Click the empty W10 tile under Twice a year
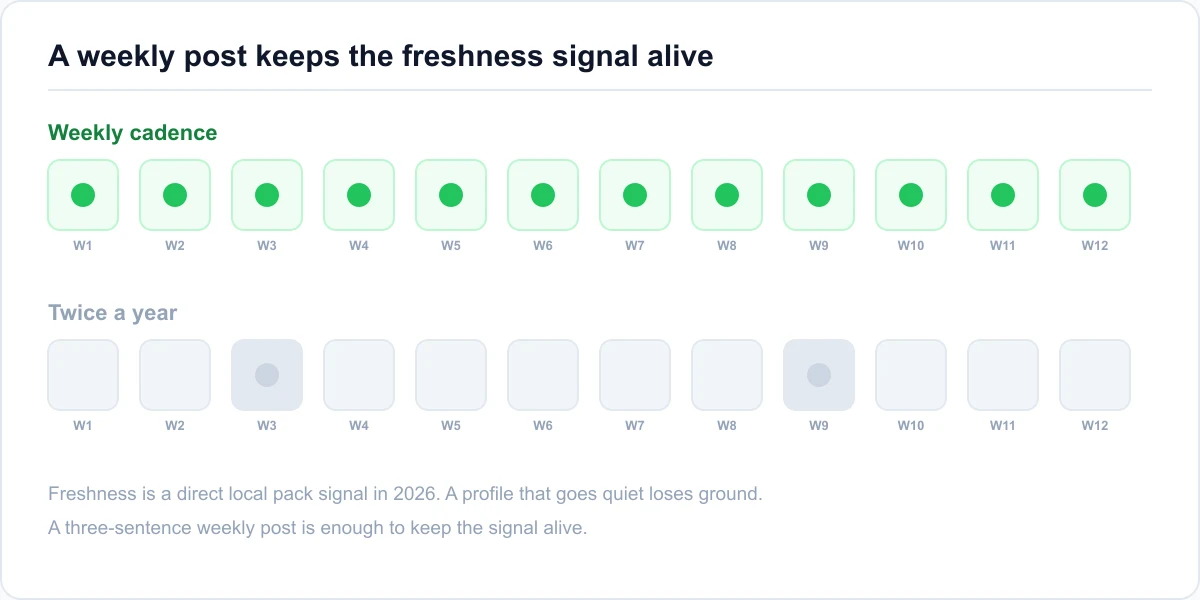The width and height of the screenshot is (1200, 600). 911,375
